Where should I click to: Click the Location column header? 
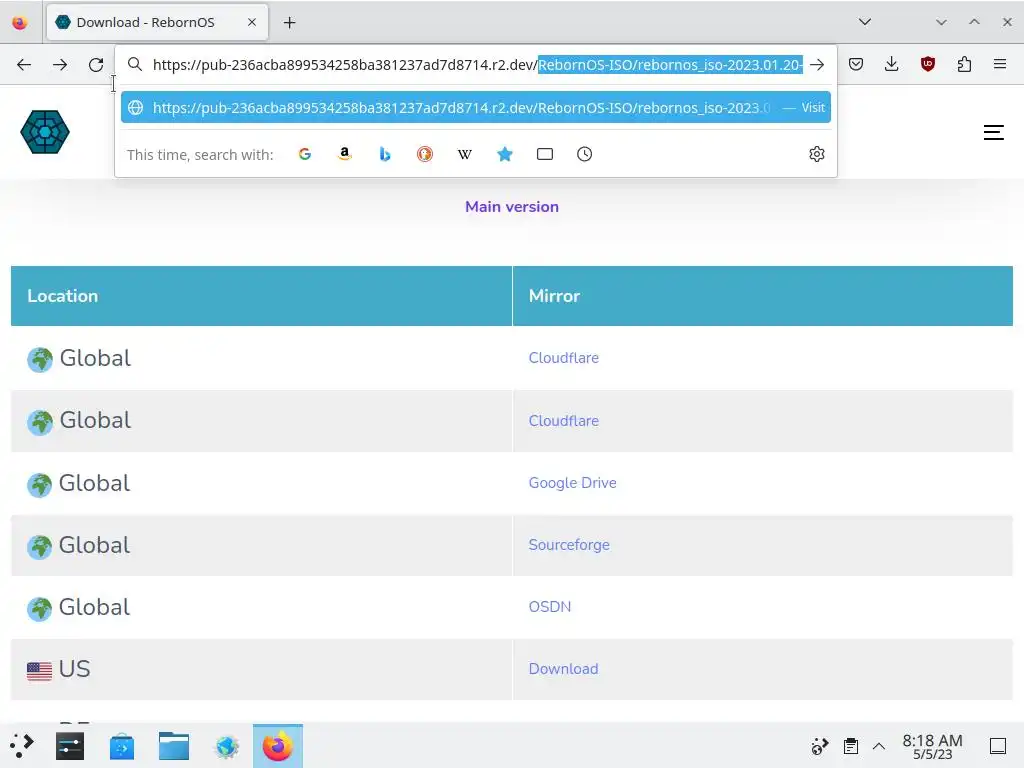pos(261,296)
